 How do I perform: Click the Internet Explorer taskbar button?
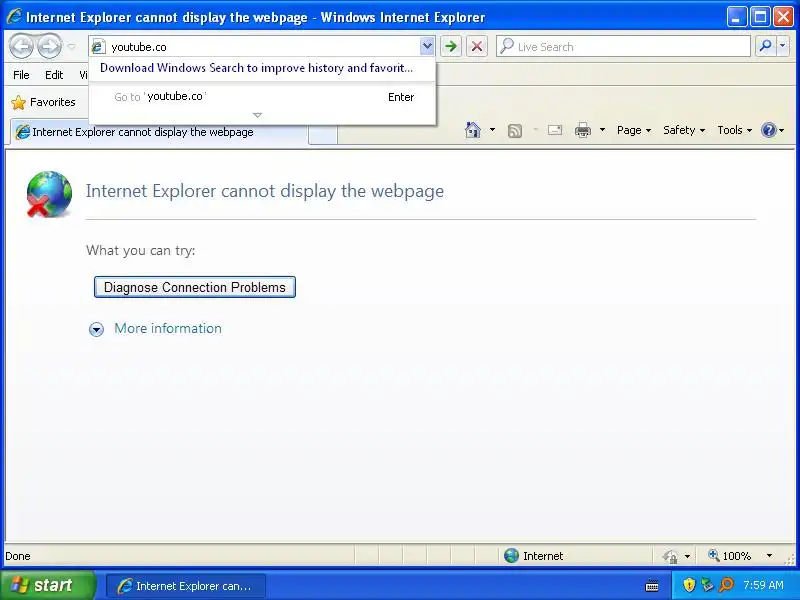(x=186, y=586)
